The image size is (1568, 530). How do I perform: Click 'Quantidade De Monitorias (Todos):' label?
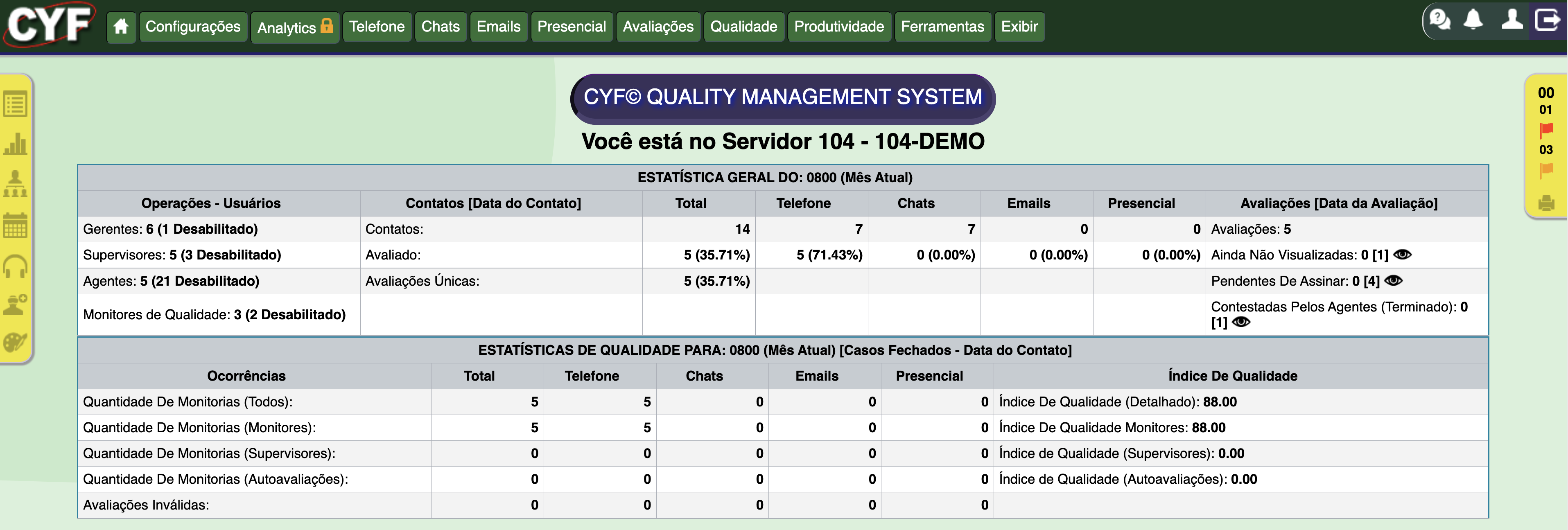point(188,402)
